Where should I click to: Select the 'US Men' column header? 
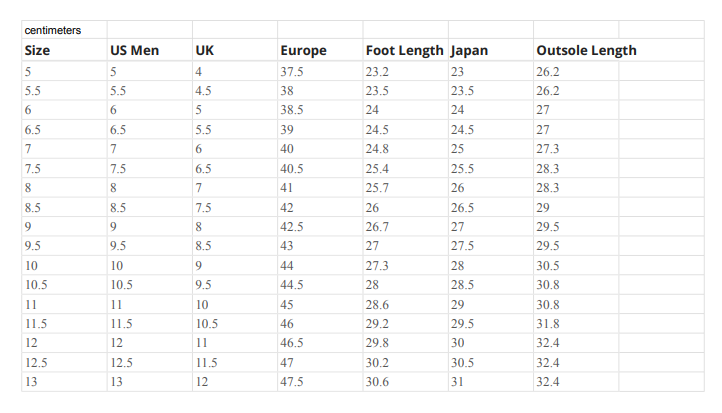pyautogui.click(x=150, y=50)
